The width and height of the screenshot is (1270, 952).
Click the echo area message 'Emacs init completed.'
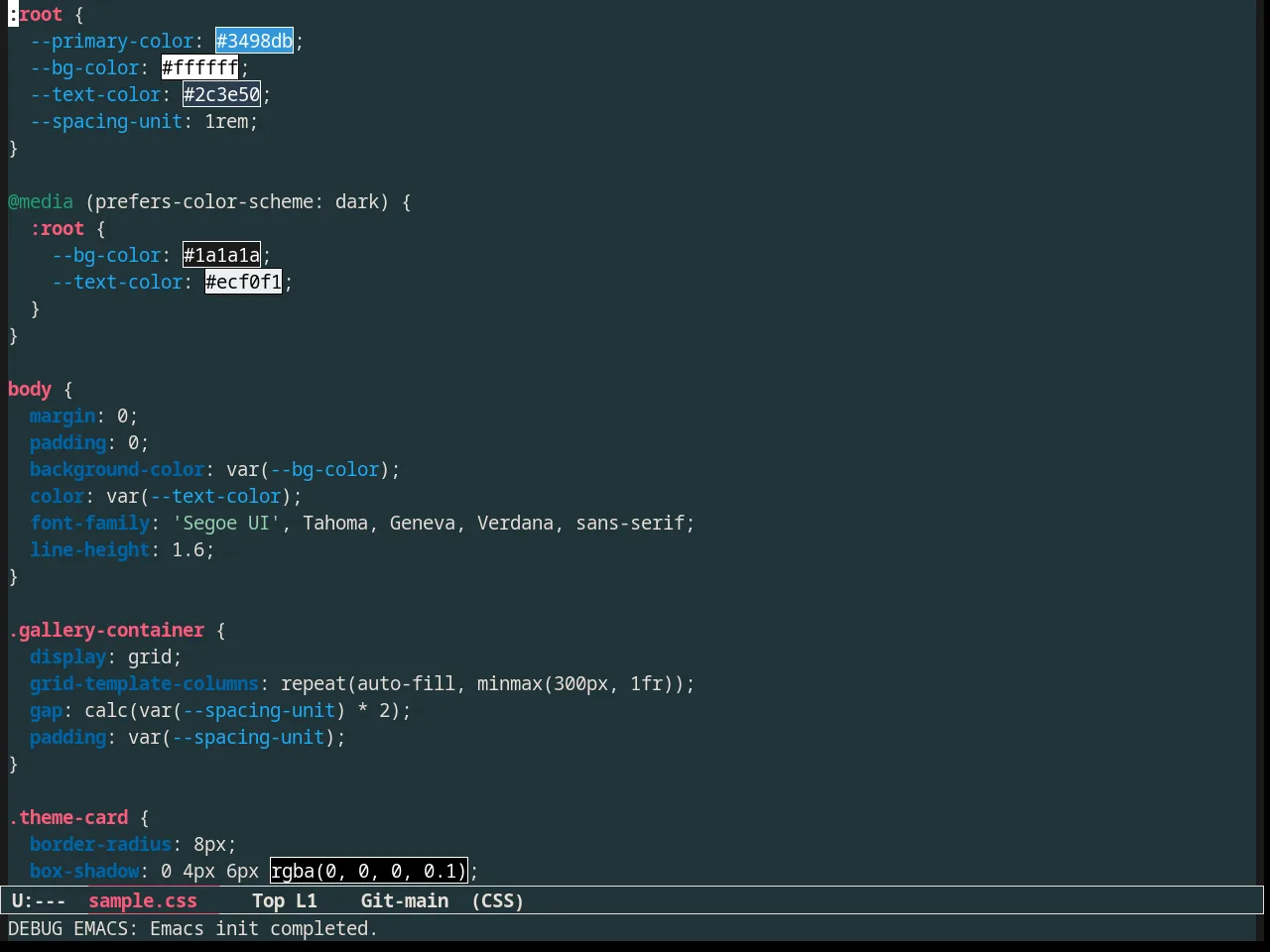[264, 928]
